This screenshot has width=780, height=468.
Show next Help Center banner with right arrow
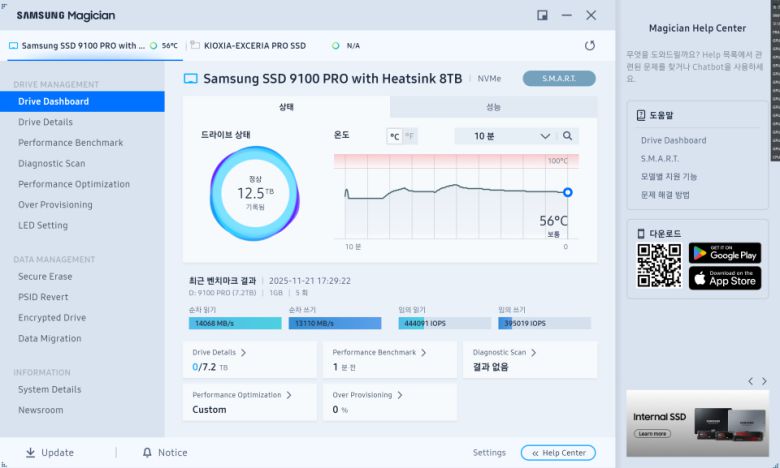point(764,381)
